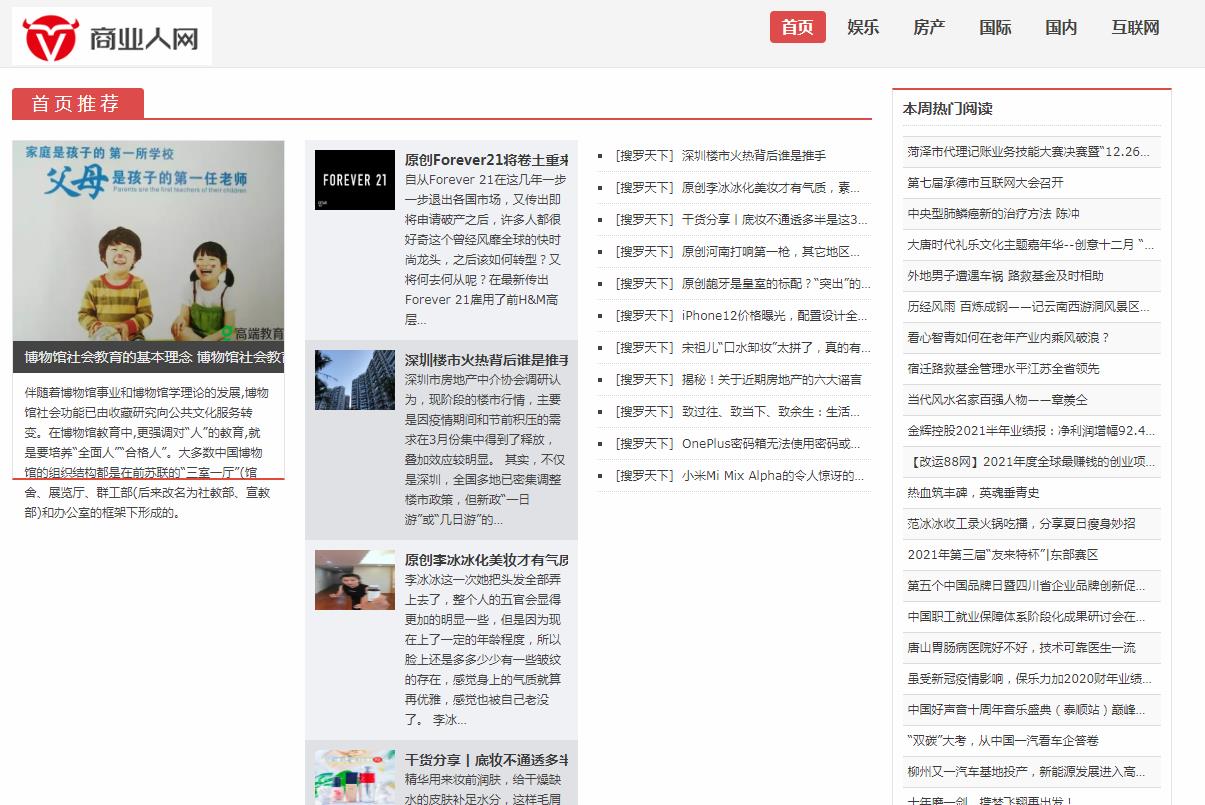Click the 本周热门阅读 sidebar heading
Image resolution: width=1205 pixels, height=805 pixels.
tap(947, 109)
